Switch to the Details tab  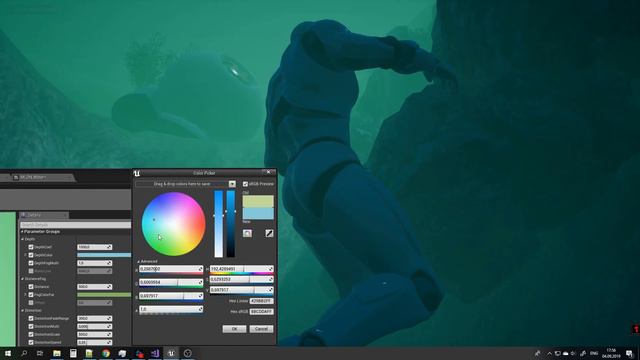pyautogui.click(x=44, y=215)
